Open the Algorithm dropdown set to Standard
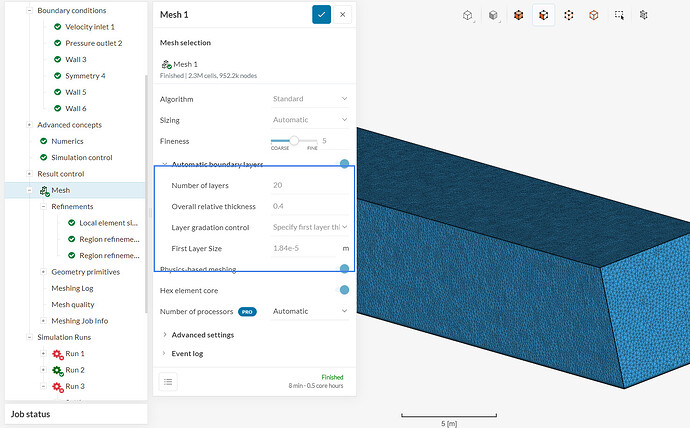 click(x=310, y=99)
